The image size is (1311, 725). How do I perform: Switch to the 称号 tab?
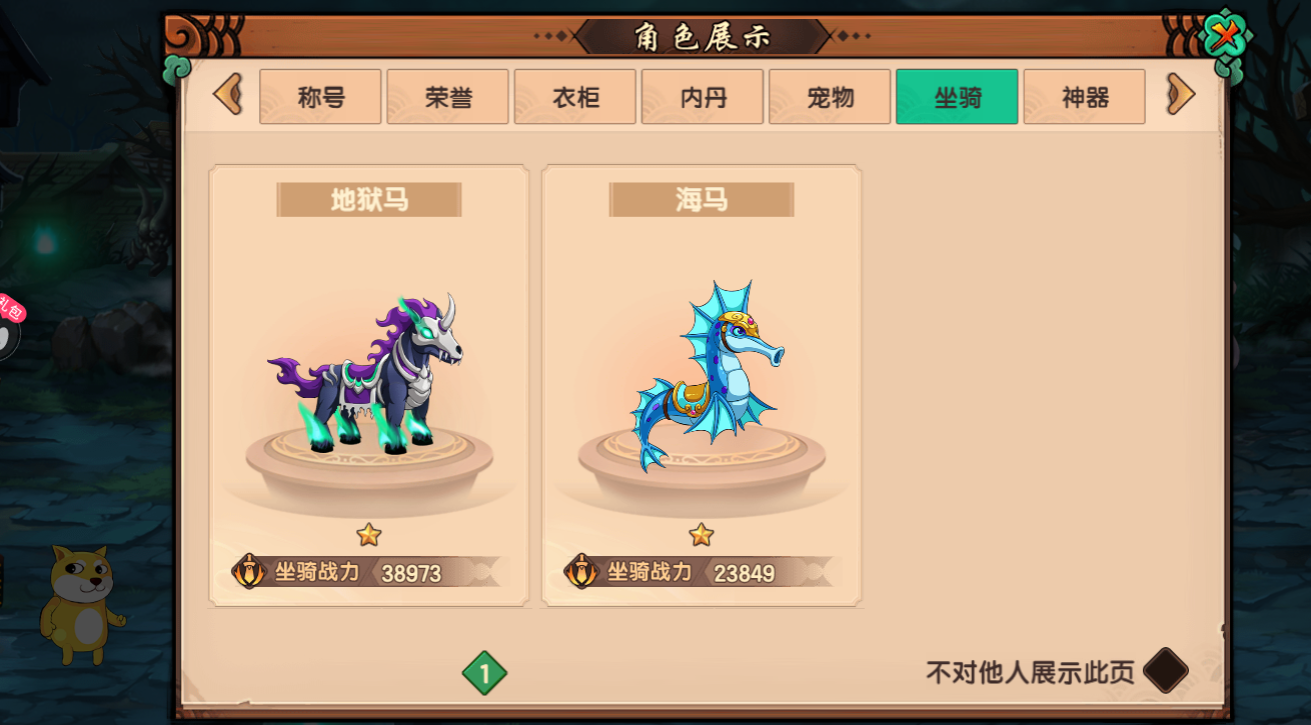(x=320, y=97)
